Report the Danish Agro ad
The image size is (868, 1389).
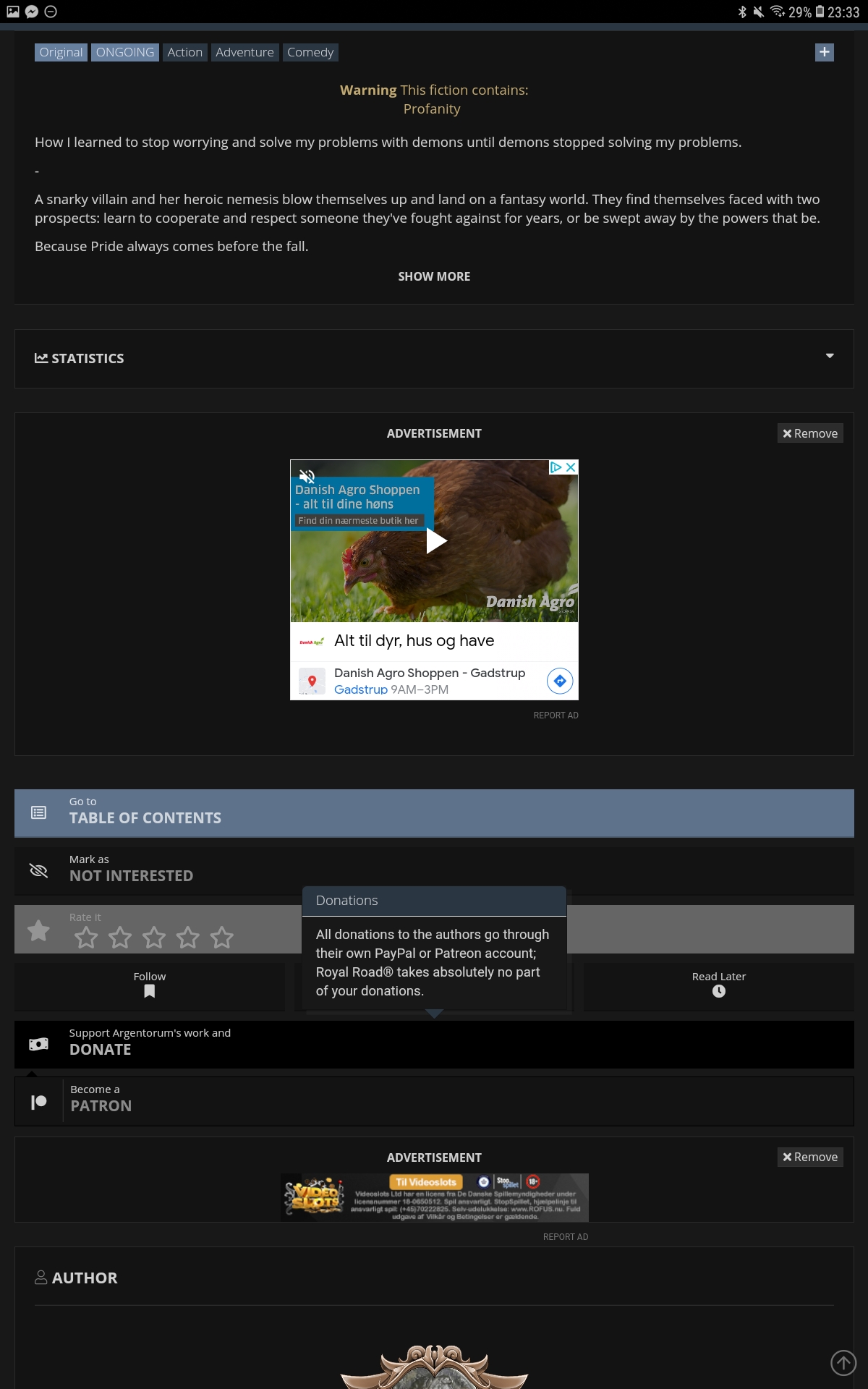[556, 715]
